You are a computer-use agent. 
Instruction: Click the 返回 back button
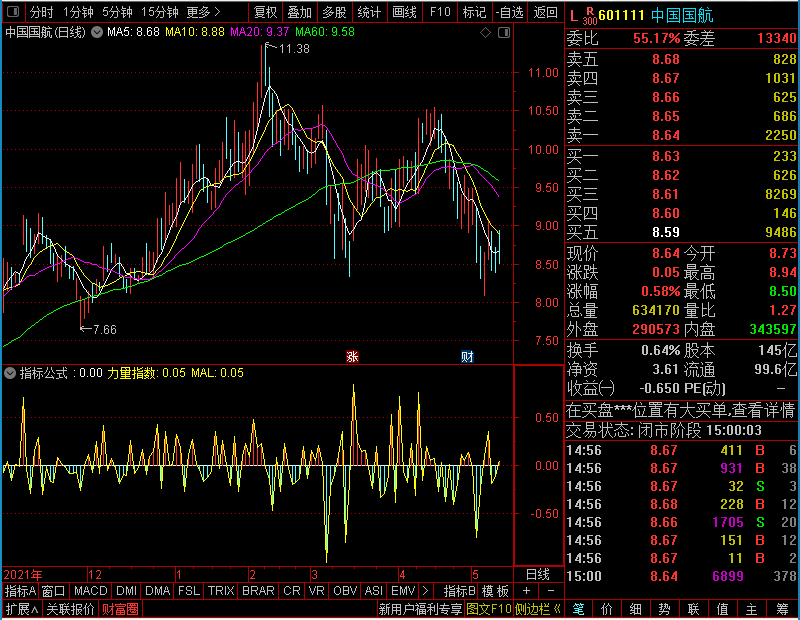[x=545, y=12]
